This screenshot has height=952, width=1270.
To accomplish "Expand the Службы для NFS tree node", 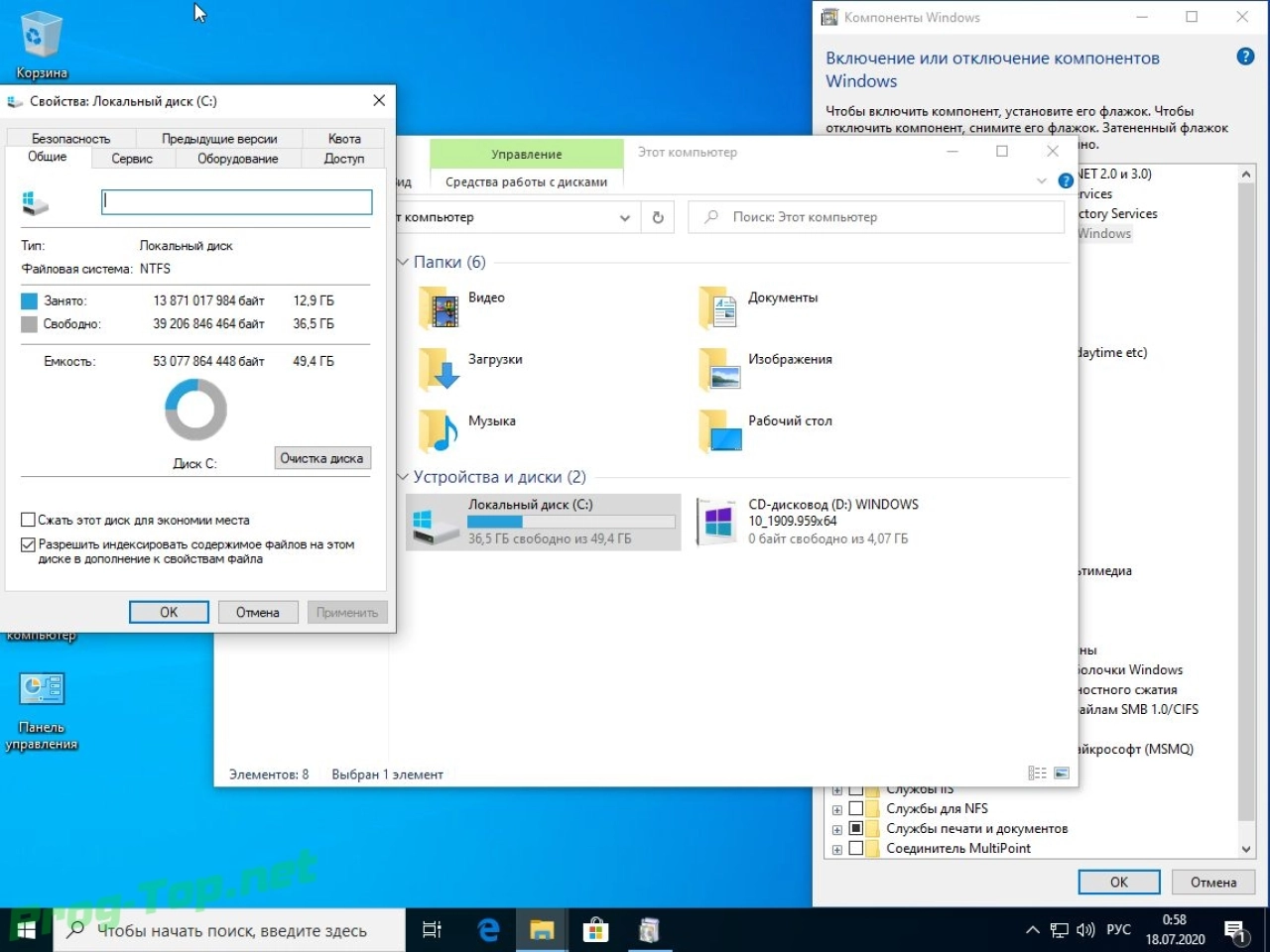I will tap(837, 810).
